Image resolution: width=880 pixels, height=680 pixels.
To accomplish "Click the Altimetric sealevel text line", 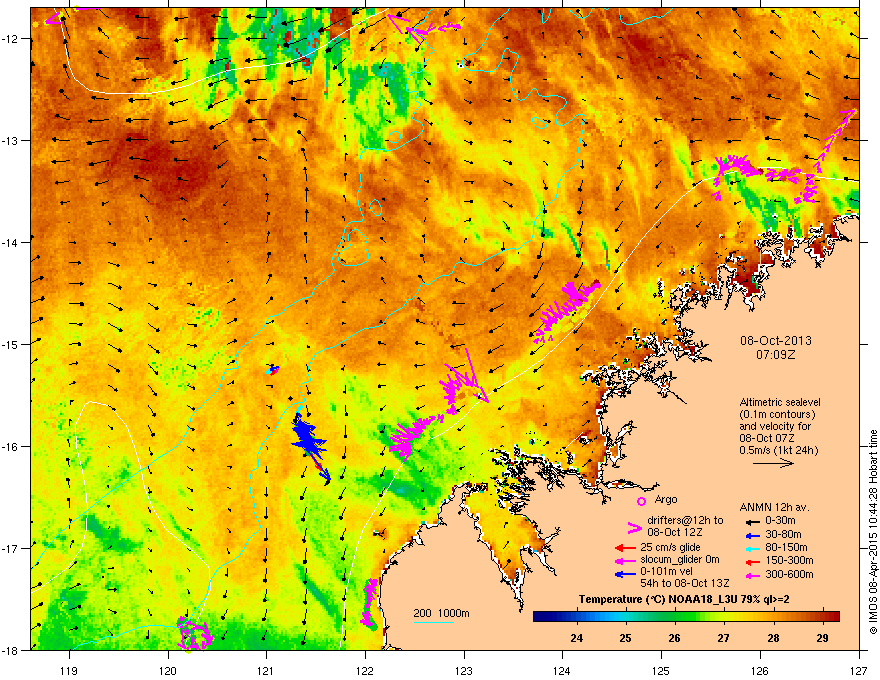I will point(780,402).
